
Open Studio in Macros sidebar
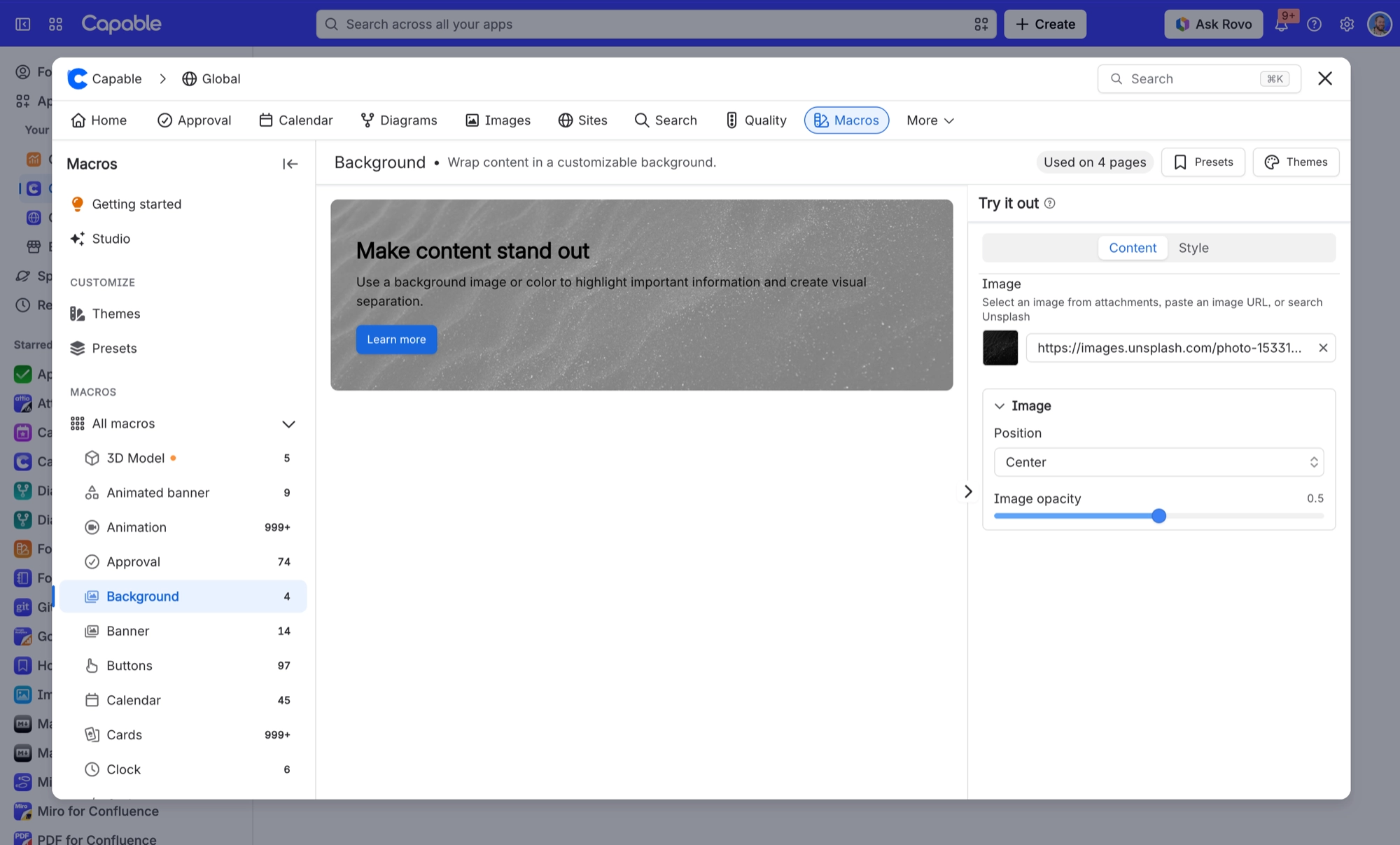[x=183, y=239]
